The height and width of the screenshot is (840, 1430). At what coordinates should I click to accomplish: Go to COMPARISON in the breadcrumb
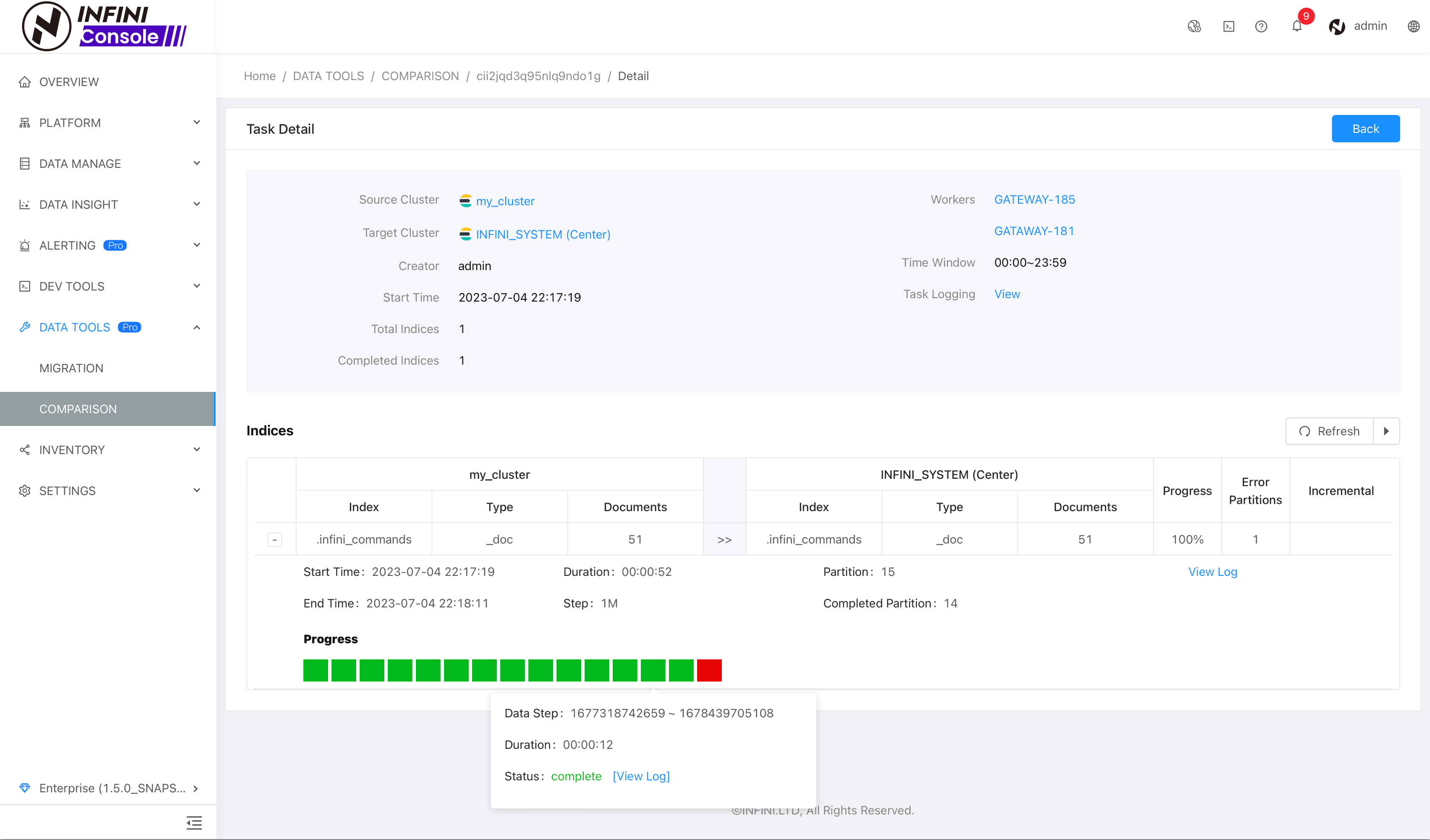point(420,76)
